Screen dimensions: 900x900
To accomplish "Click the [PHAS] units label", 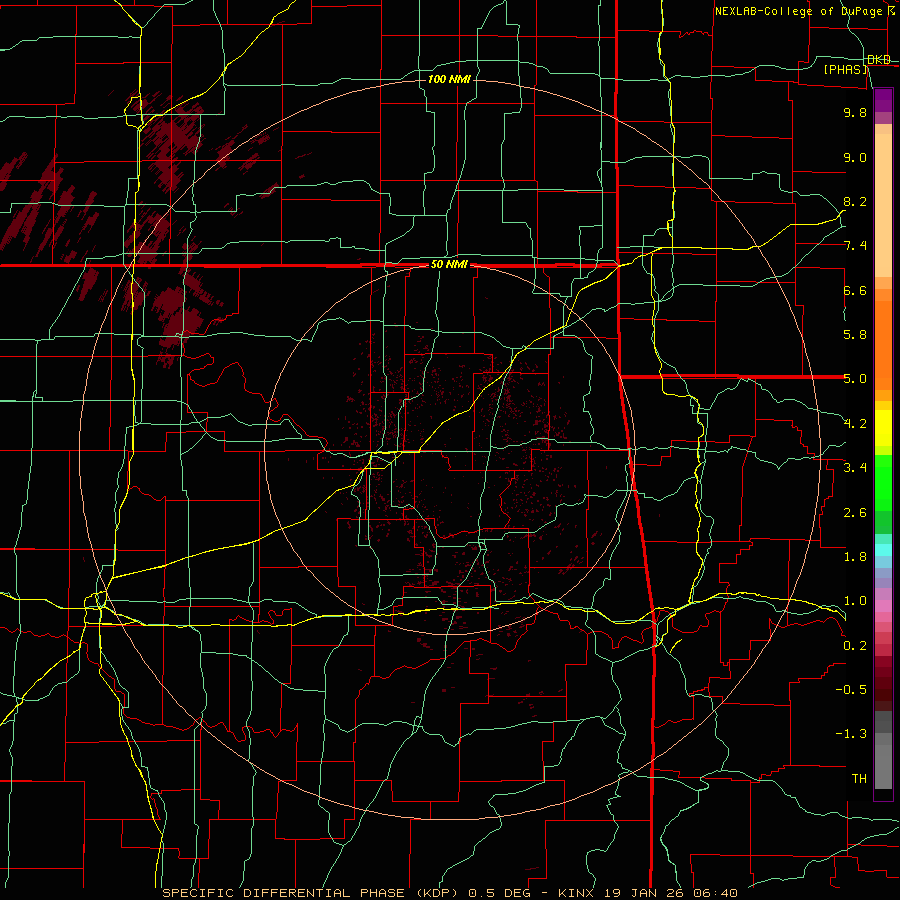I will click(x=845, y=69).
